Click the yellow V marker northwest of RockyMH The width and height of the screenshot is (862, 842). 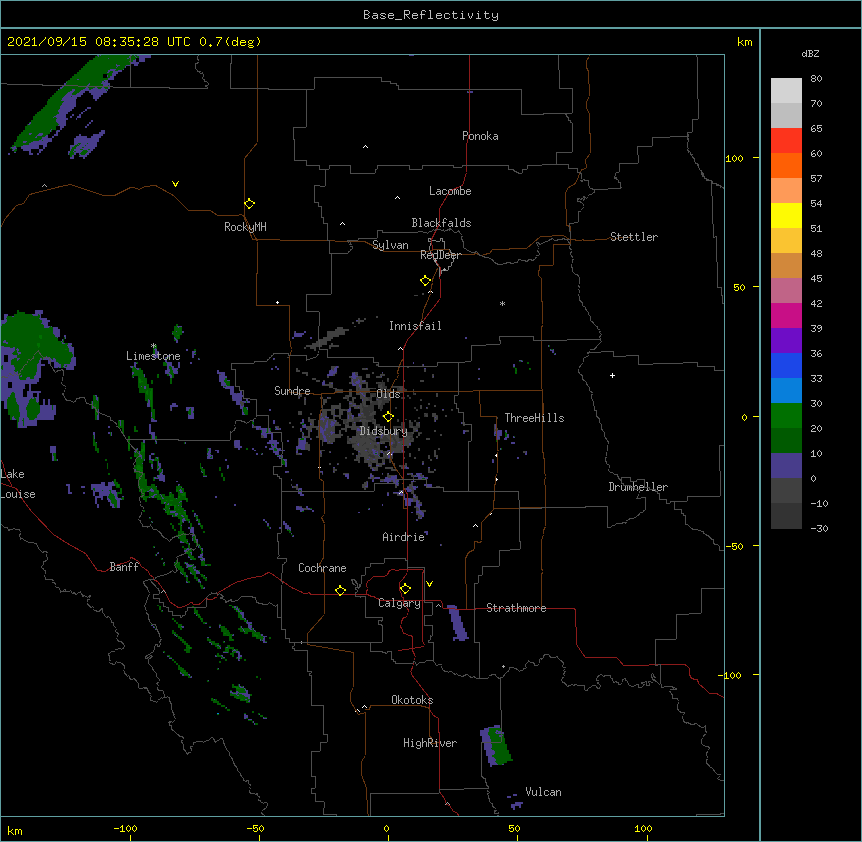point(175,184)
